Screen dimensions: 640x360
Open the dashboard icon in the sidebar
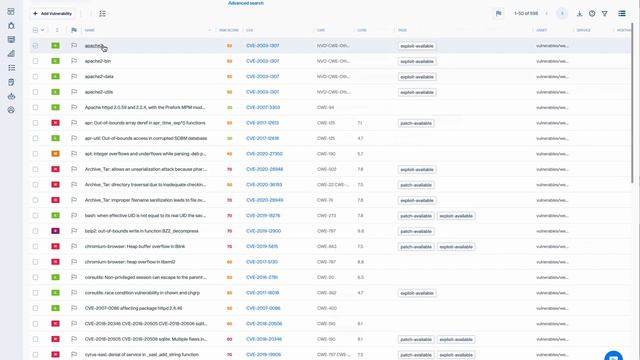coord(11,11)
